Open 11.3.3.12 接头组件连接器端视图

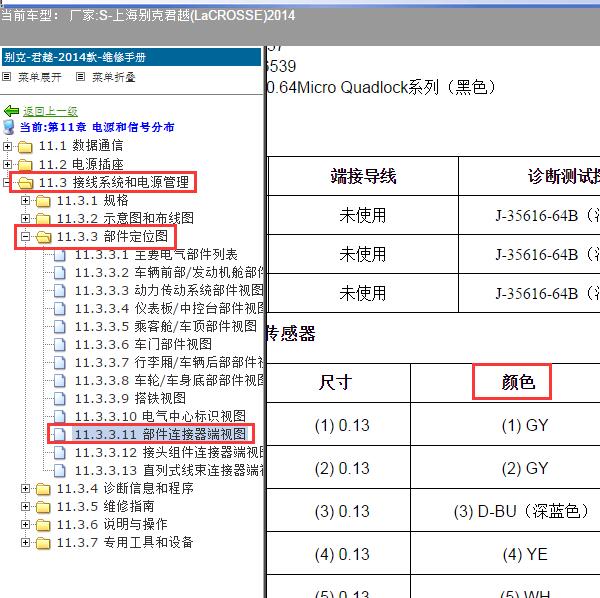pyautogui.click(x=170, y=453)
